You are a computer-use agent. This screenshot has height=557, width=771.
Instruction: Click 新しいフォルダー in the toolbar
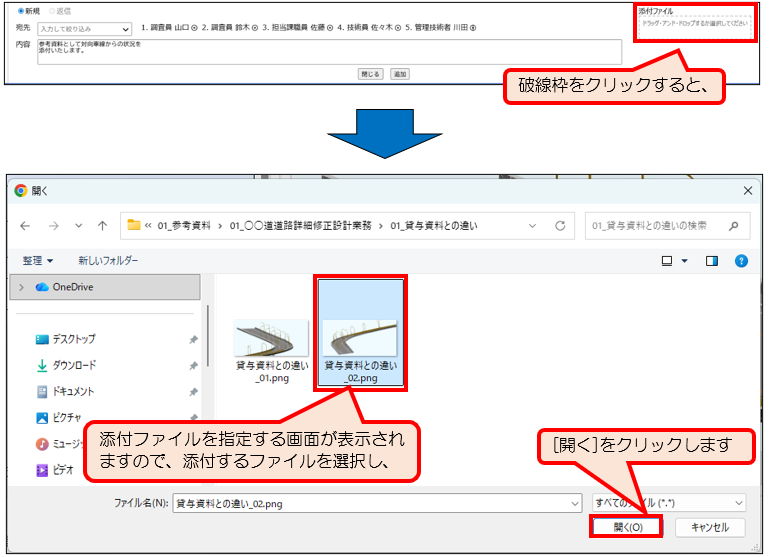(108, 261)
